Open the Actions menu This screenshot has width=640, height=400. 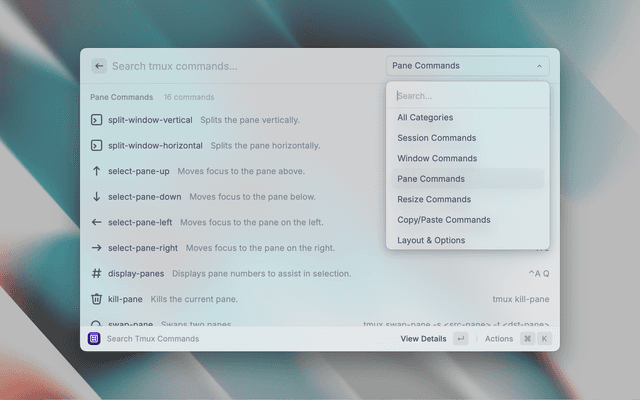point(498,339)
